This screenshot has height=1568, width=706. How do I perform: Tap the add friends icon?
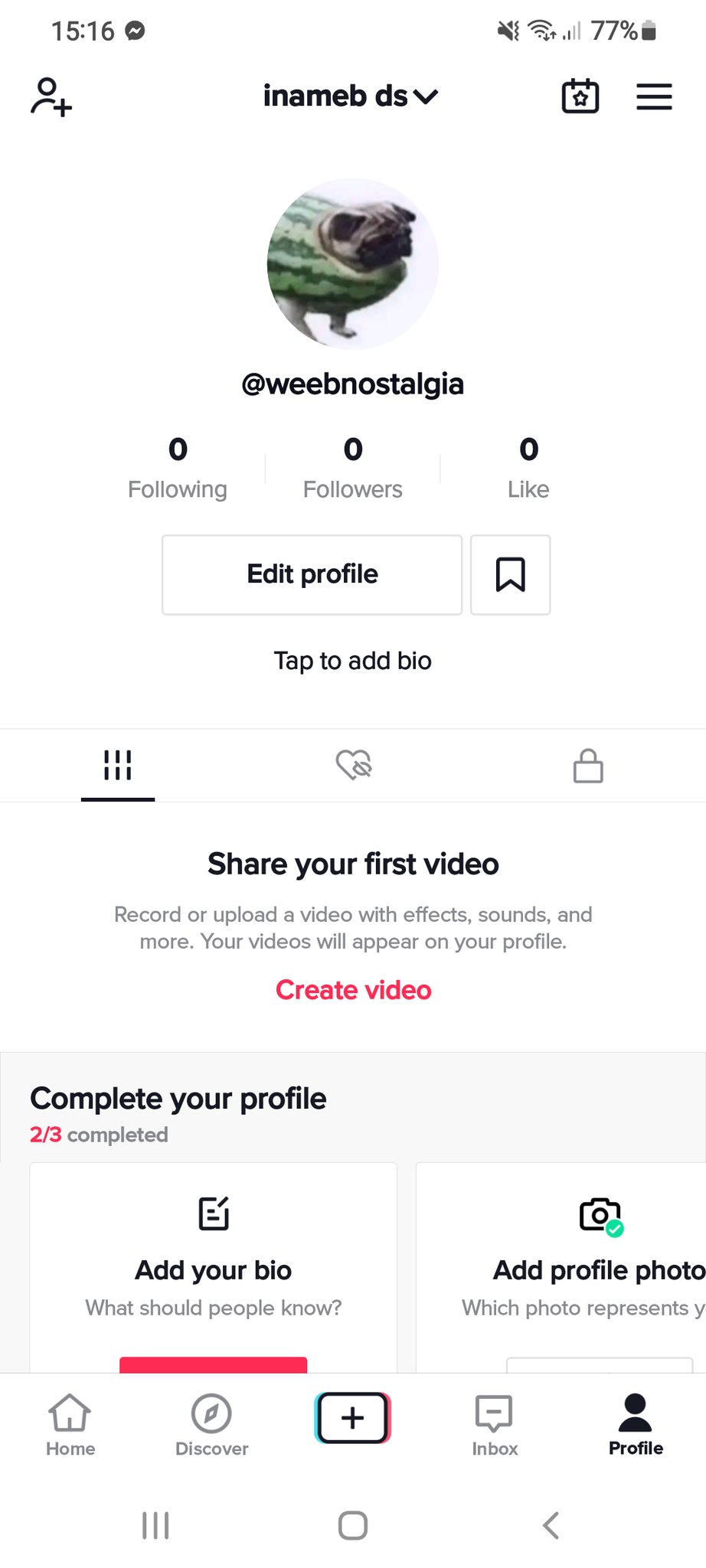coord(51,96)
